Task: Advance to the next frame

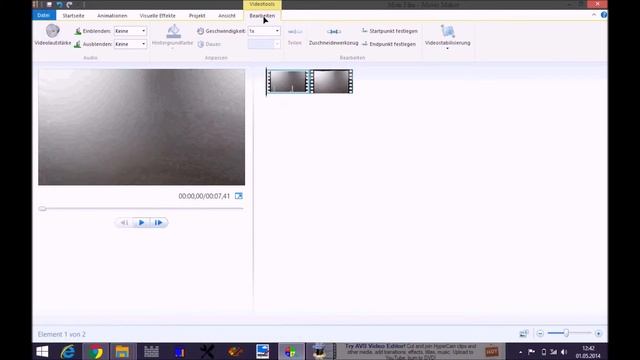Action: (158, 222)
